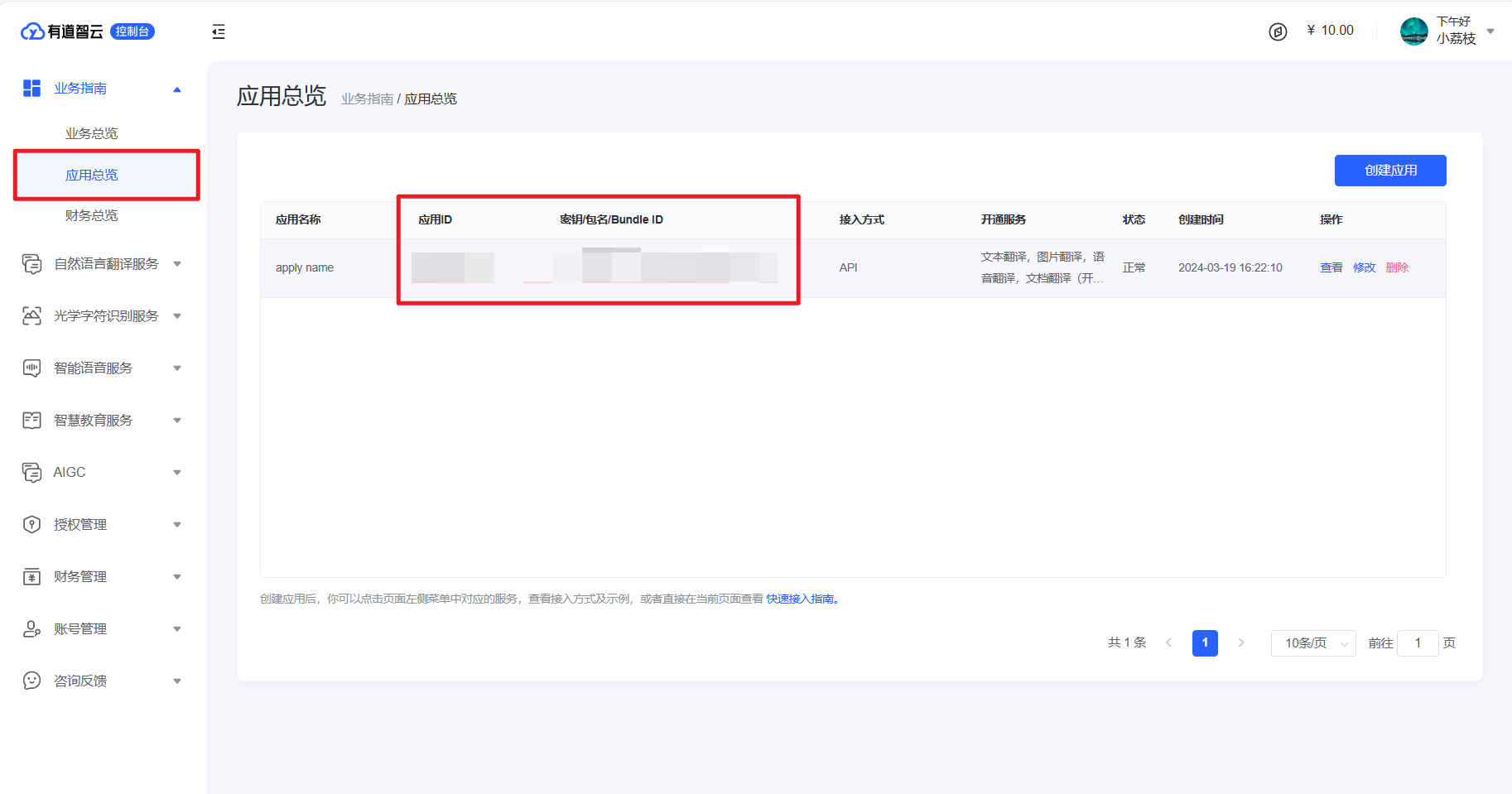Screen dimensions: 1512x794
Task: Click the 创建应用 button
Action: pos(1390,171)
